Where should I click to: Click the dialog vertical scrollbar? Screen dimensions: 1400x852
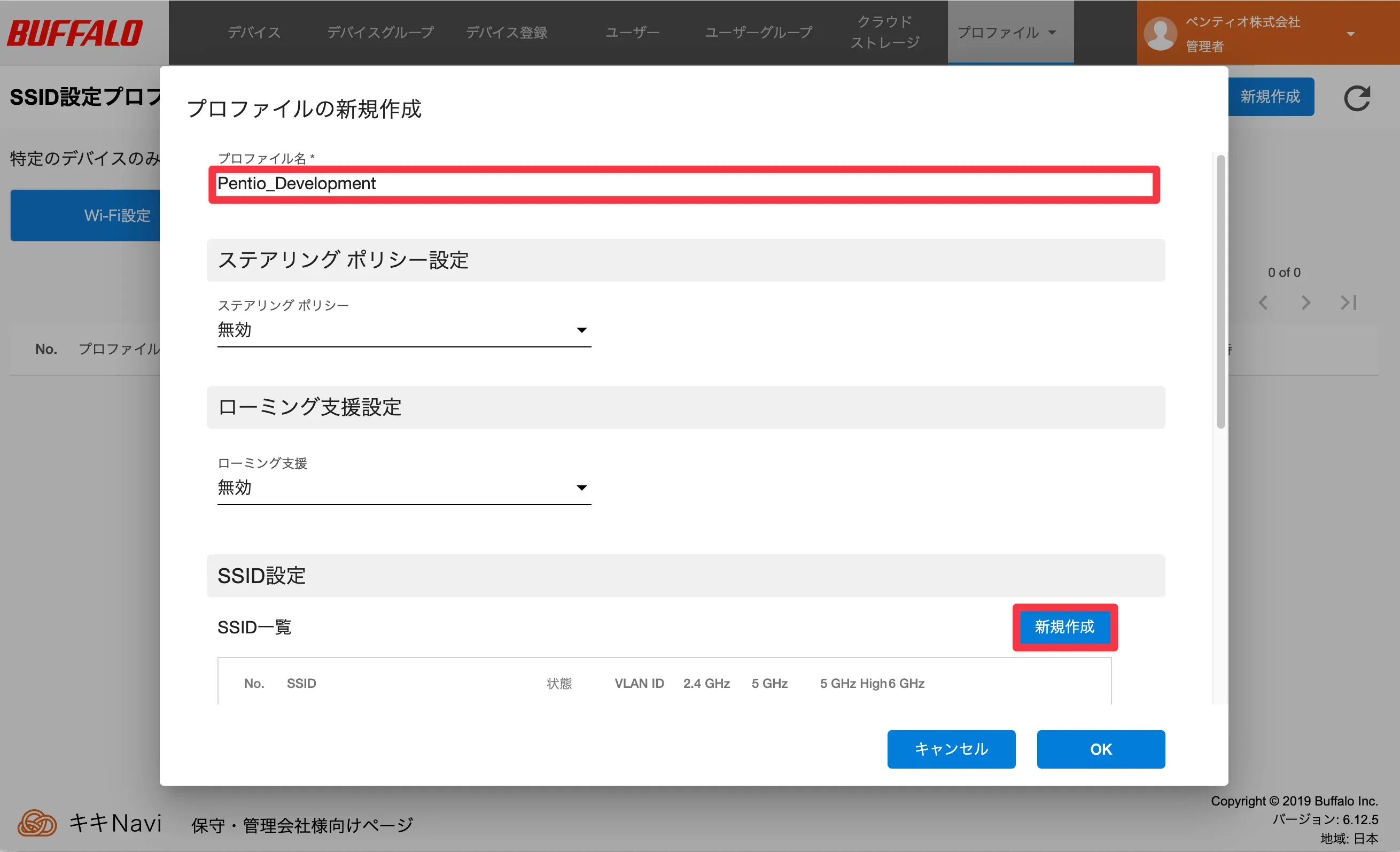(1220, 293)
